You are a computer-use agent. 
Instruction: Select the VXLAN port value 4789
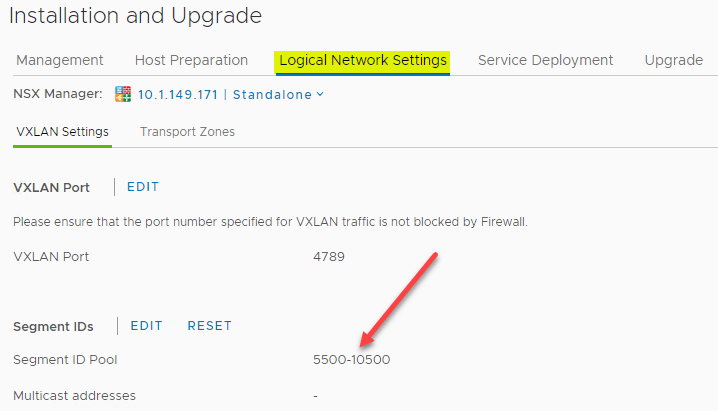(x=329, y=256)
